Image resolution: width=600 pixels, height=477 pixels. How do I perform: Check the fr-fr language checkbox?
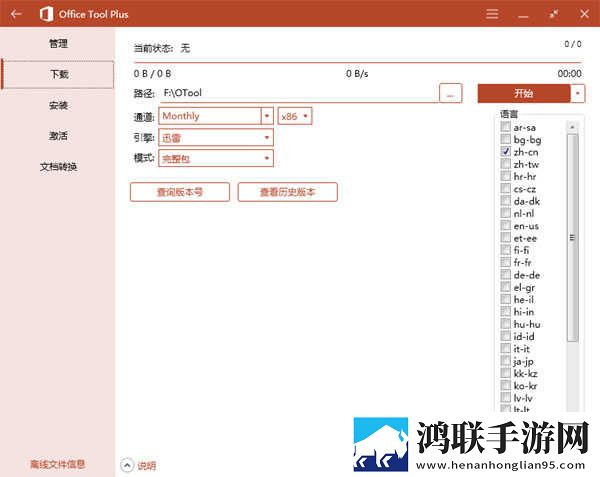pyautogui.click(x=505, y=262)
